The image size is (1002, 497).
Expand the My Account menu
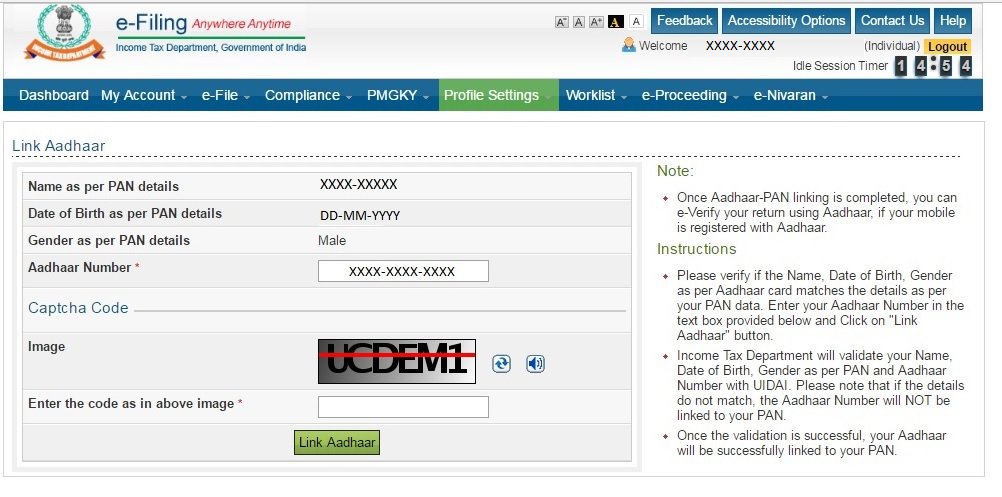point(143,96)
